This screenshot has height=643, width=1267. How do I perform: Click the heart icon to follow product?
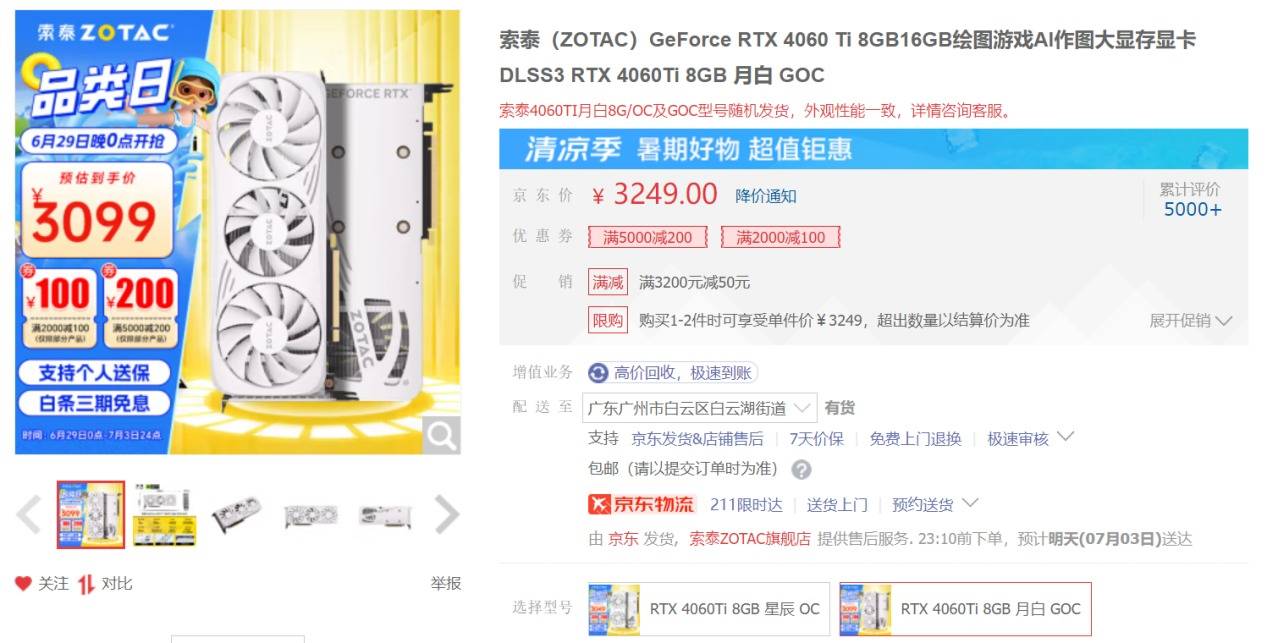coord(24,583)
